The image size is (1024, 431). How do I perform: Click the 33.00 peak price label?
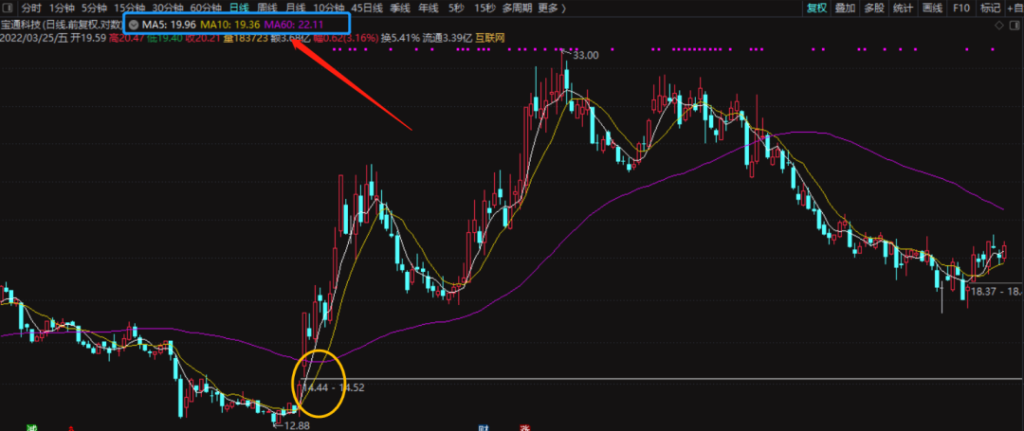pos(584,56)
